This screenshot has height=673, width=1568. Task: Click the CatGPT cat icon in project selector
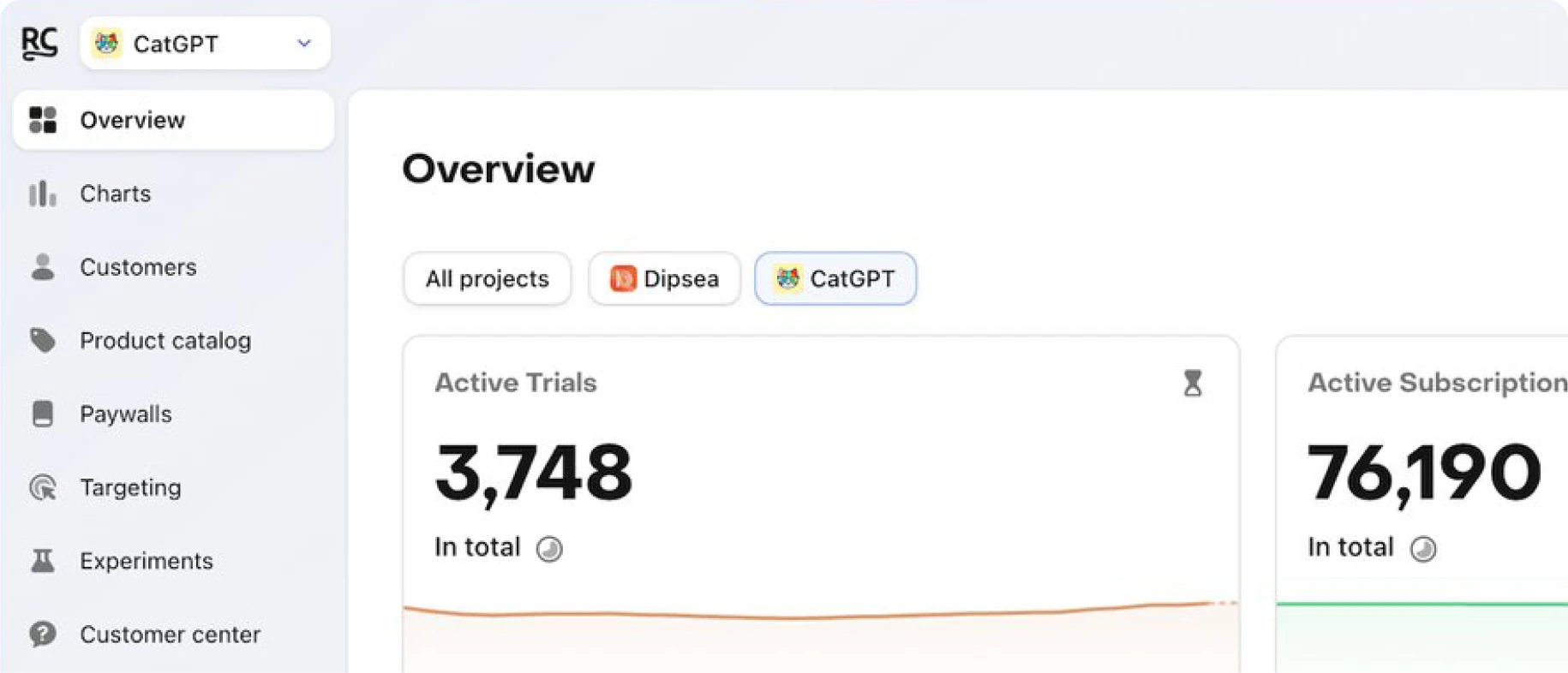click(x=107, y=43)
